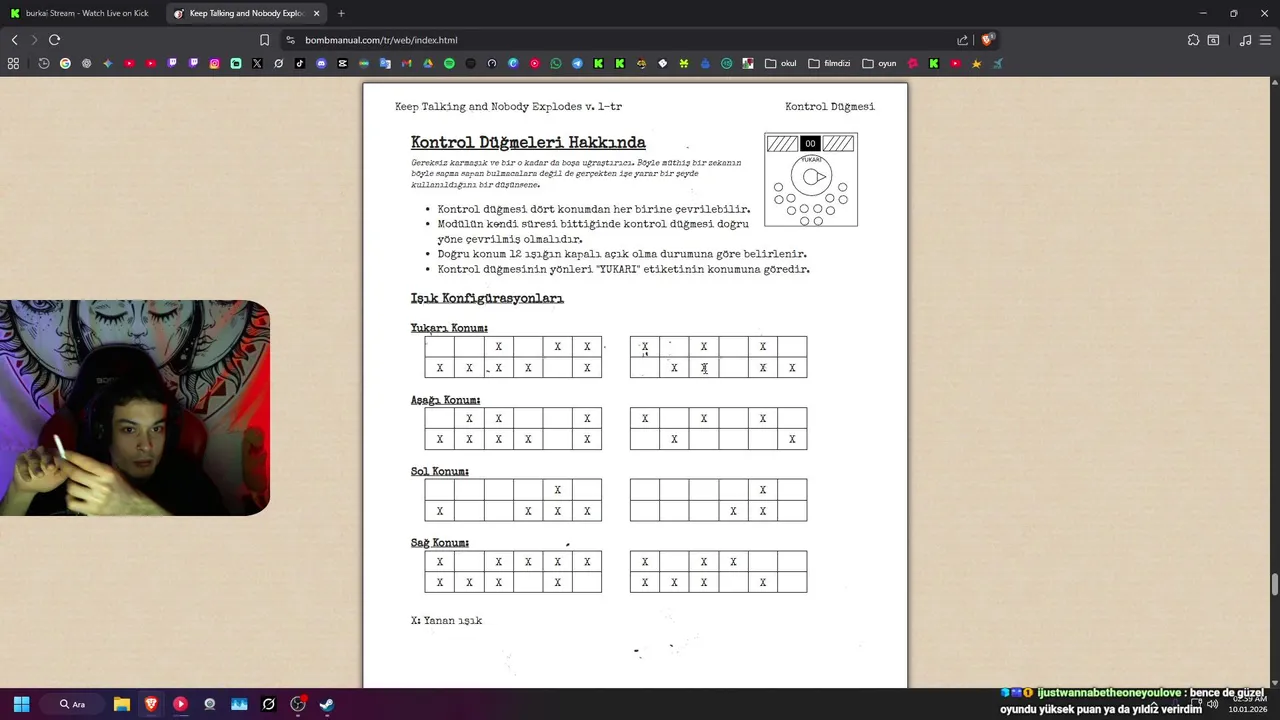Click the heading 'Kontrol Düğmeleri Hakkında'

(528, 143)
